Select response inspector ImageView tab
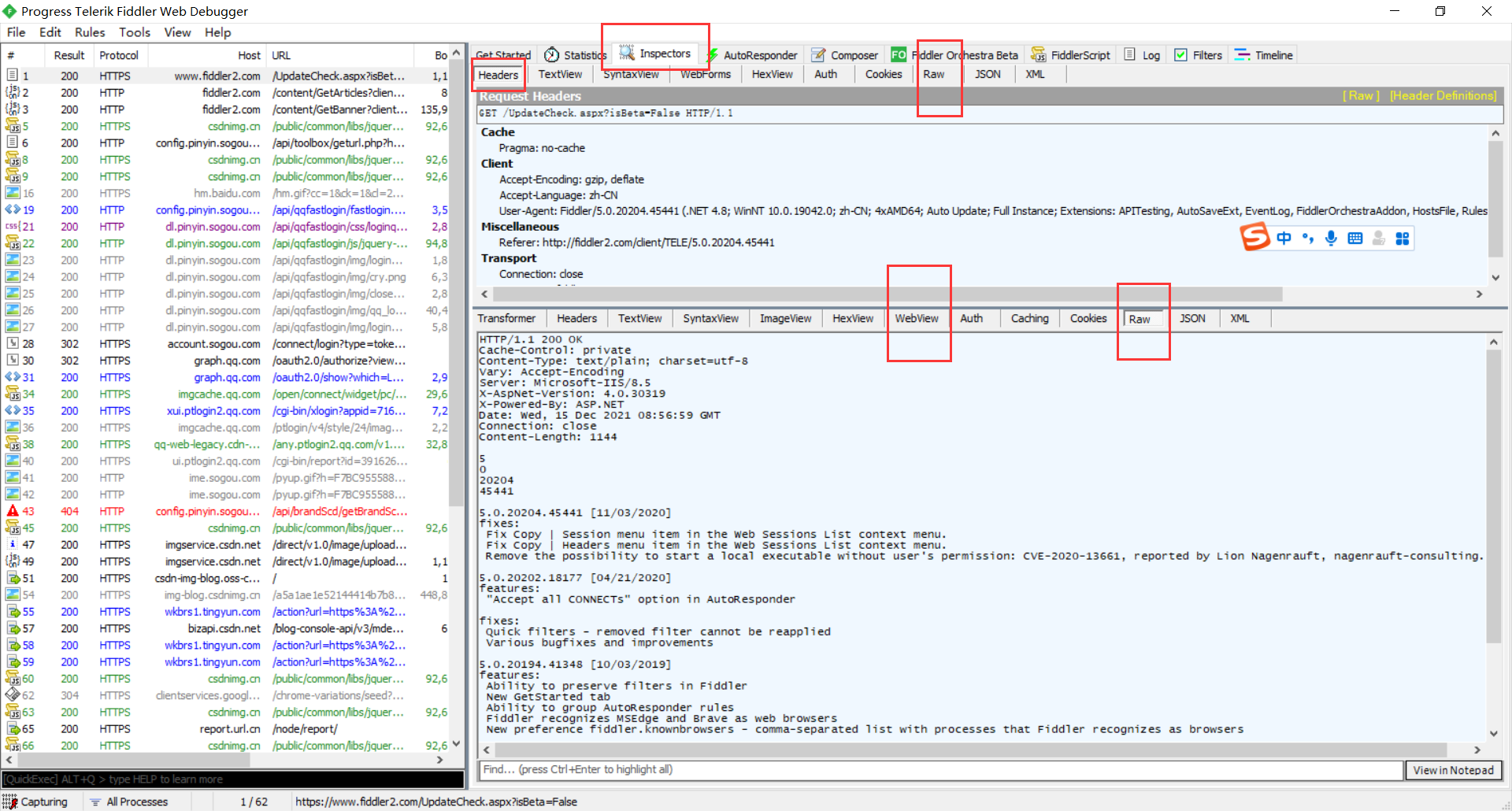1512x811 pixels. [785, 318]
